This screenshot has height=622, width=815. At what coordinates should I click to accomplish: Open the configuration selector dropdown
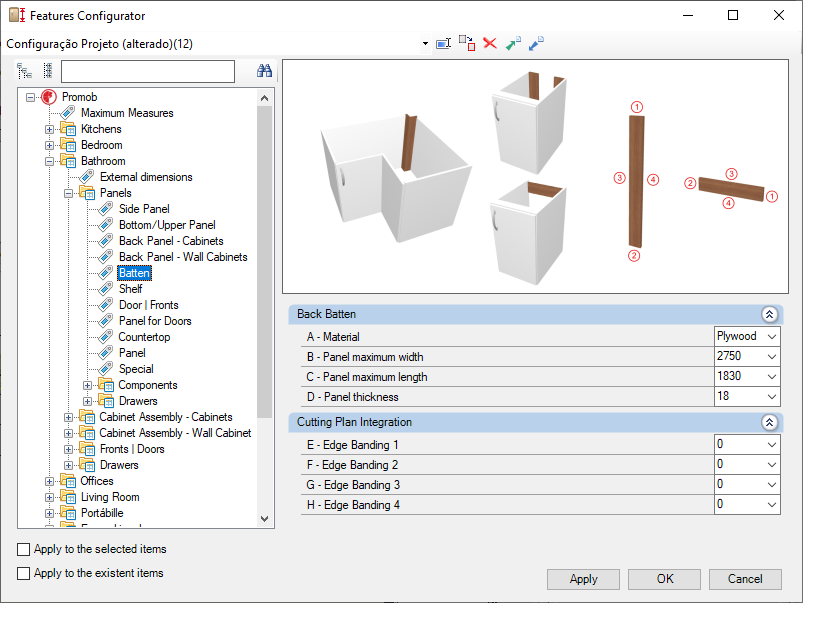[425, 44]
